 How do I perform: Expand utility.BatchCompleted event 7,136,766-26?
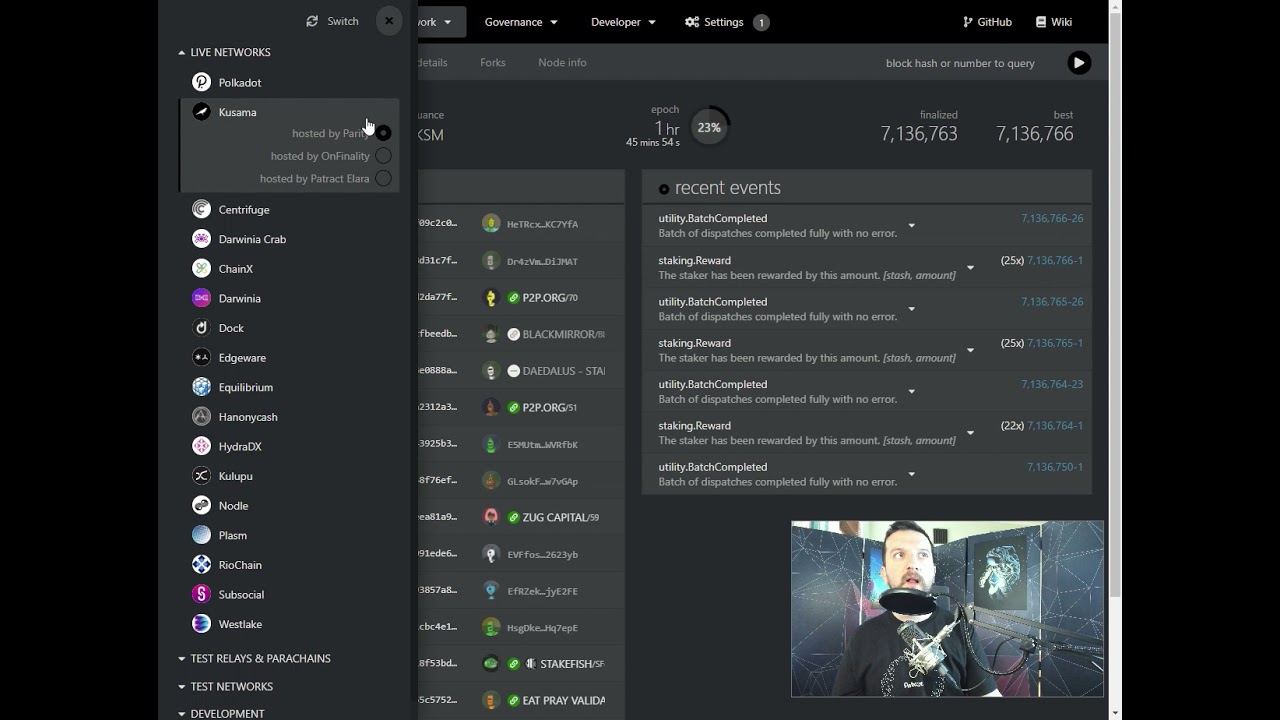click(911, 226)
